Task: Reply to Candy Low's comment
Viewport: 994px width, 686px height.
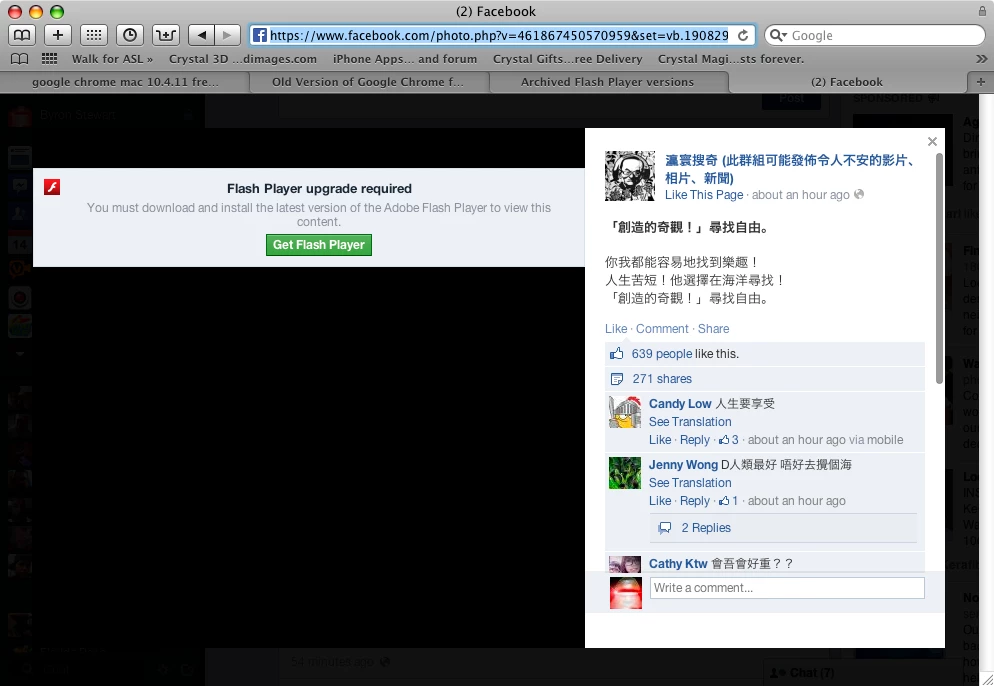Action: point(695,440)
